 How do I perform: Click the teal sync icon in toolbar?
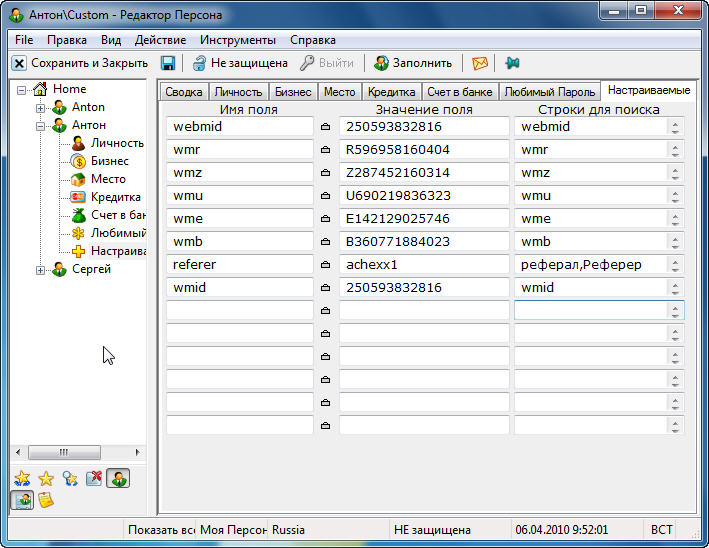coord(512,63)
